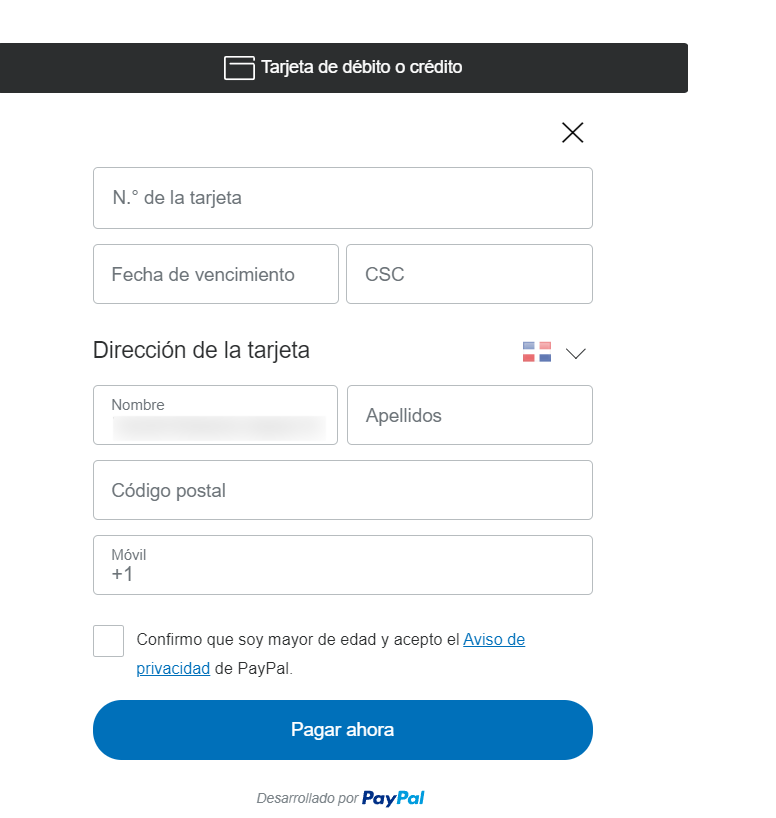Click the age confirmation statement text

point(331,654)
